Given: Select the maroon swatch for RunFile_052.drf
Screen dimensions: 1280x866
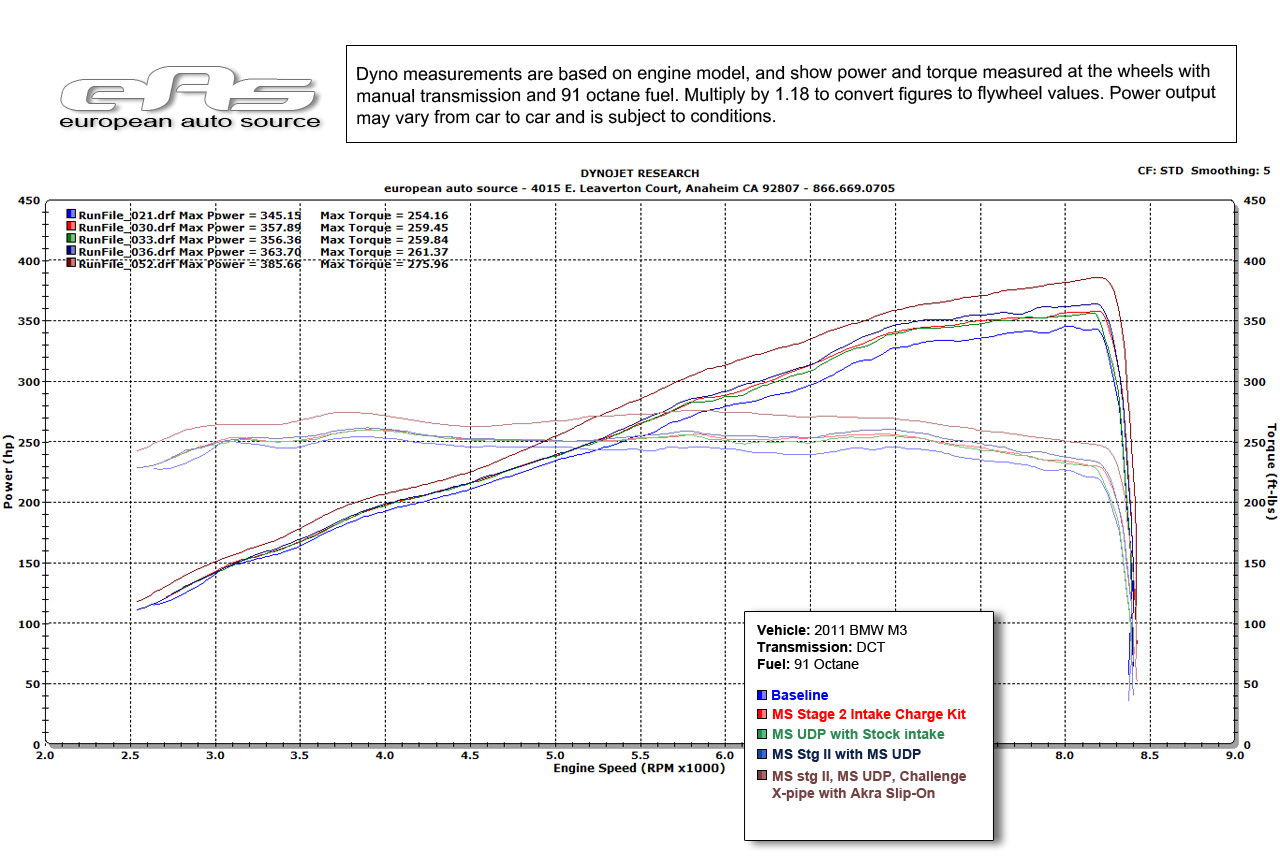Looking at the screenshot, I should [70, 264].
